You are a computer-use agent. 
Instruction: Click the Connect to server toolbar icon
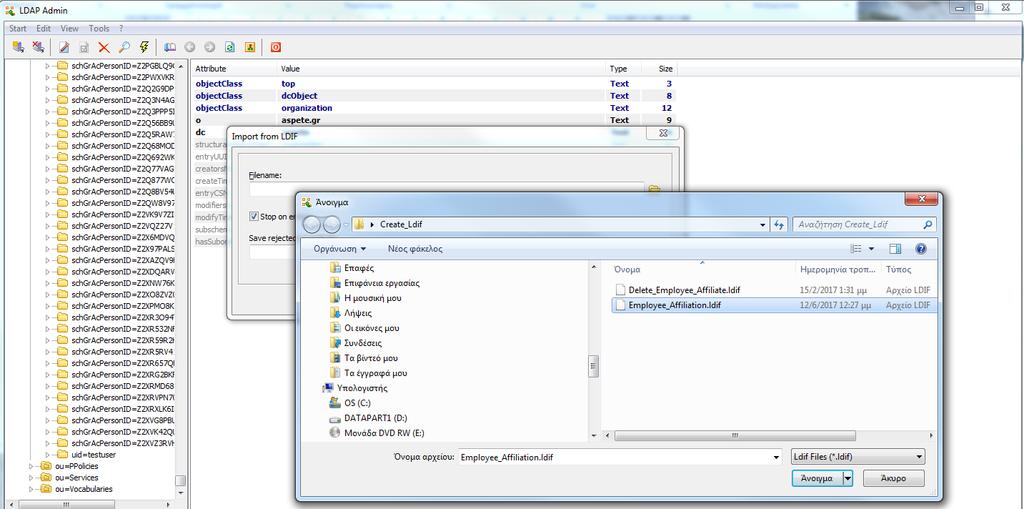18,47
